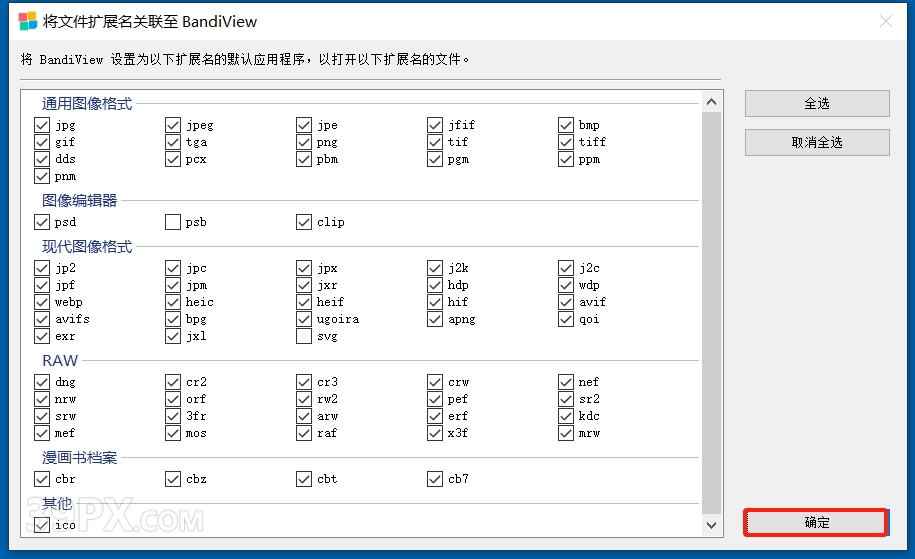915x559 pixels.
Task: Uncheck the jpeg extension checkbox
Action: [x=173, y=125]
